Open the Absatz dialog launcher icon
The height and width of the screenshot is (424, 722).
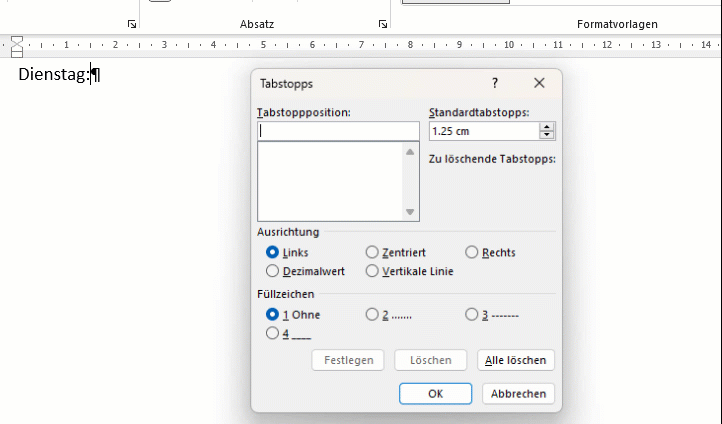383,23
